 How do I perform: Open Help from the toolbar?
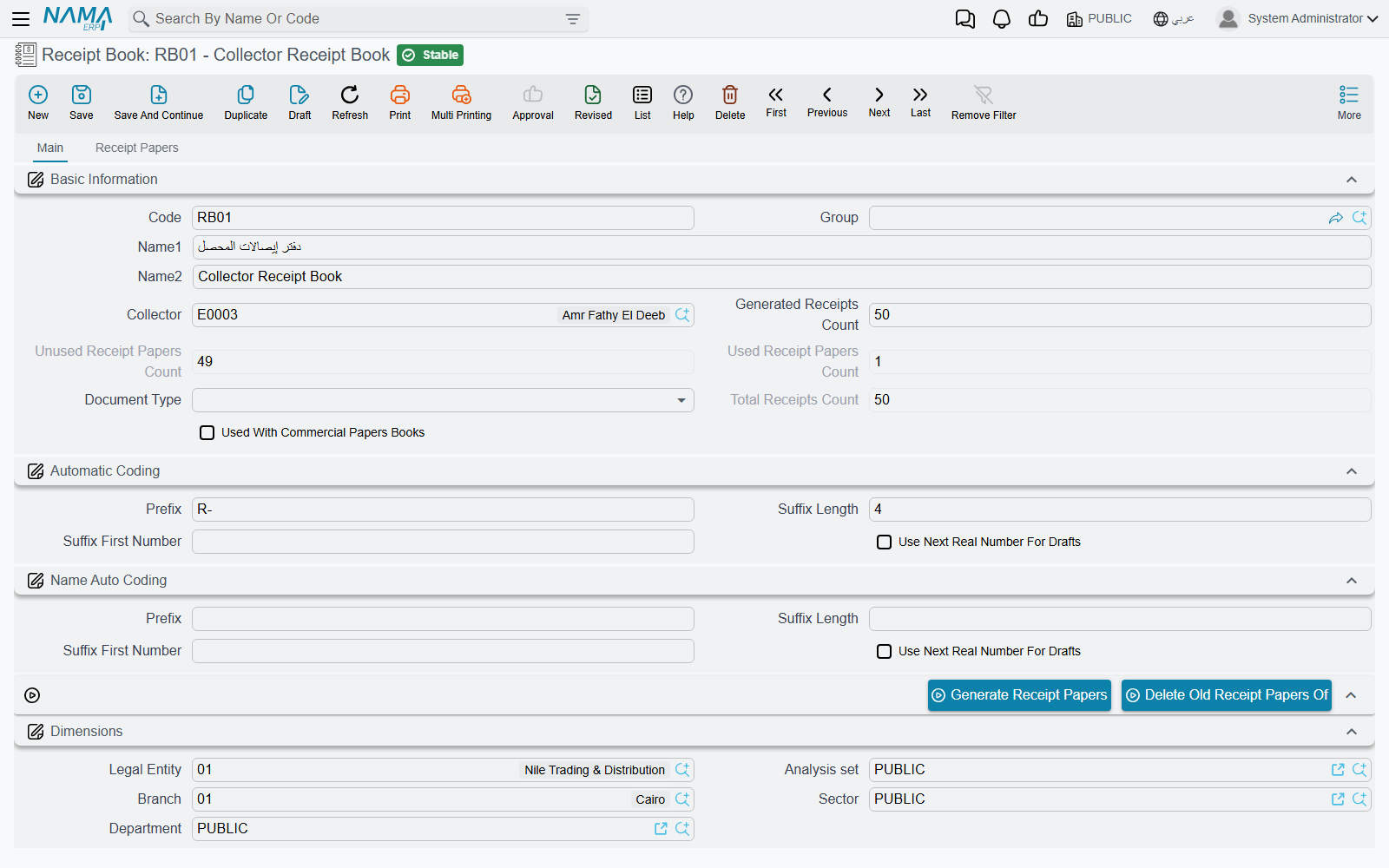point(683,102)
